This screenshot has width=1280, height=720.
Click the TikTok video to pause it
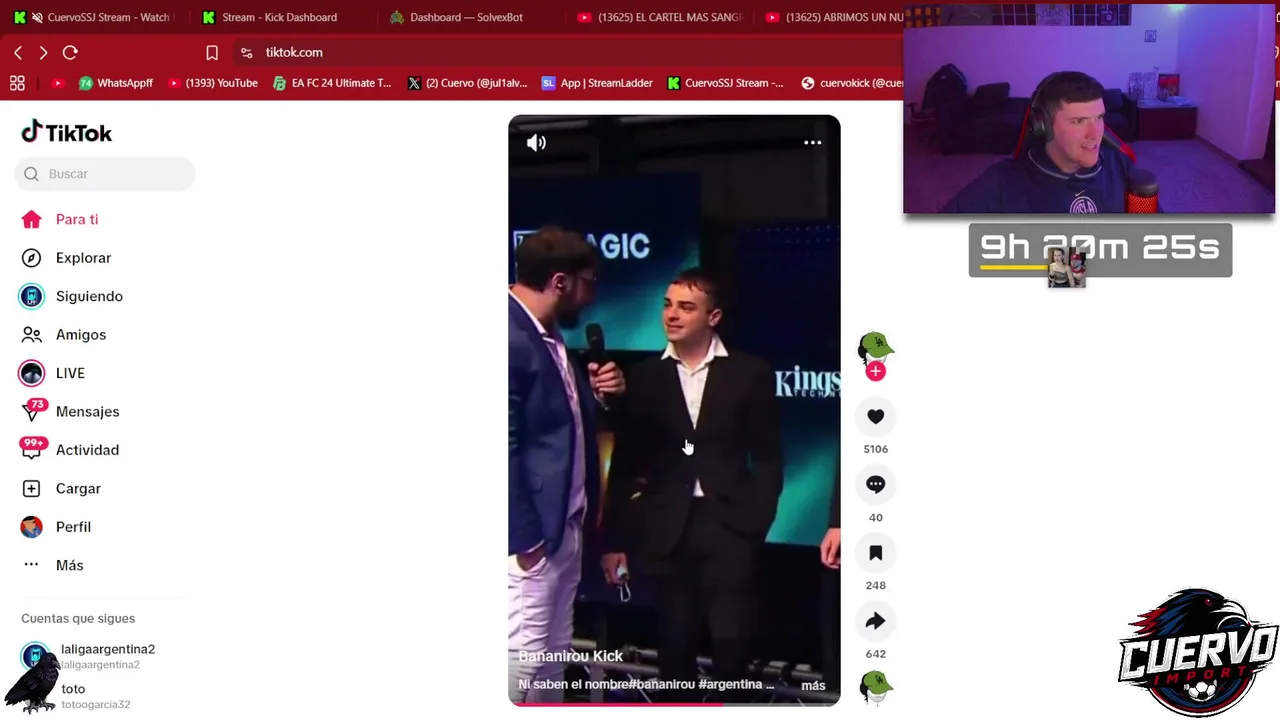pos(674,410)
